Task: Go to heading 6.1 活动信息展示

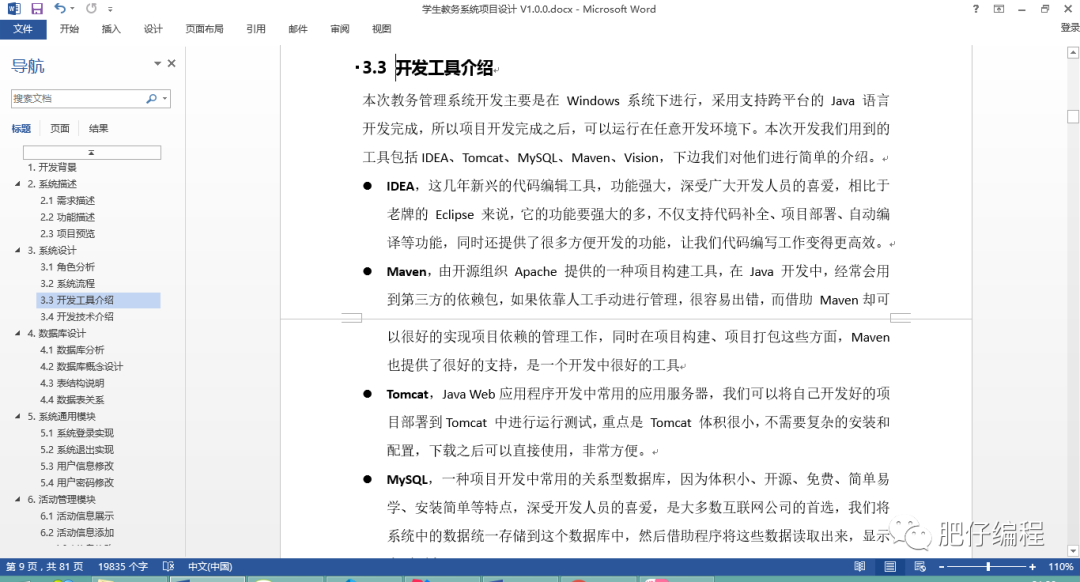Action: [x=76, y=516]
